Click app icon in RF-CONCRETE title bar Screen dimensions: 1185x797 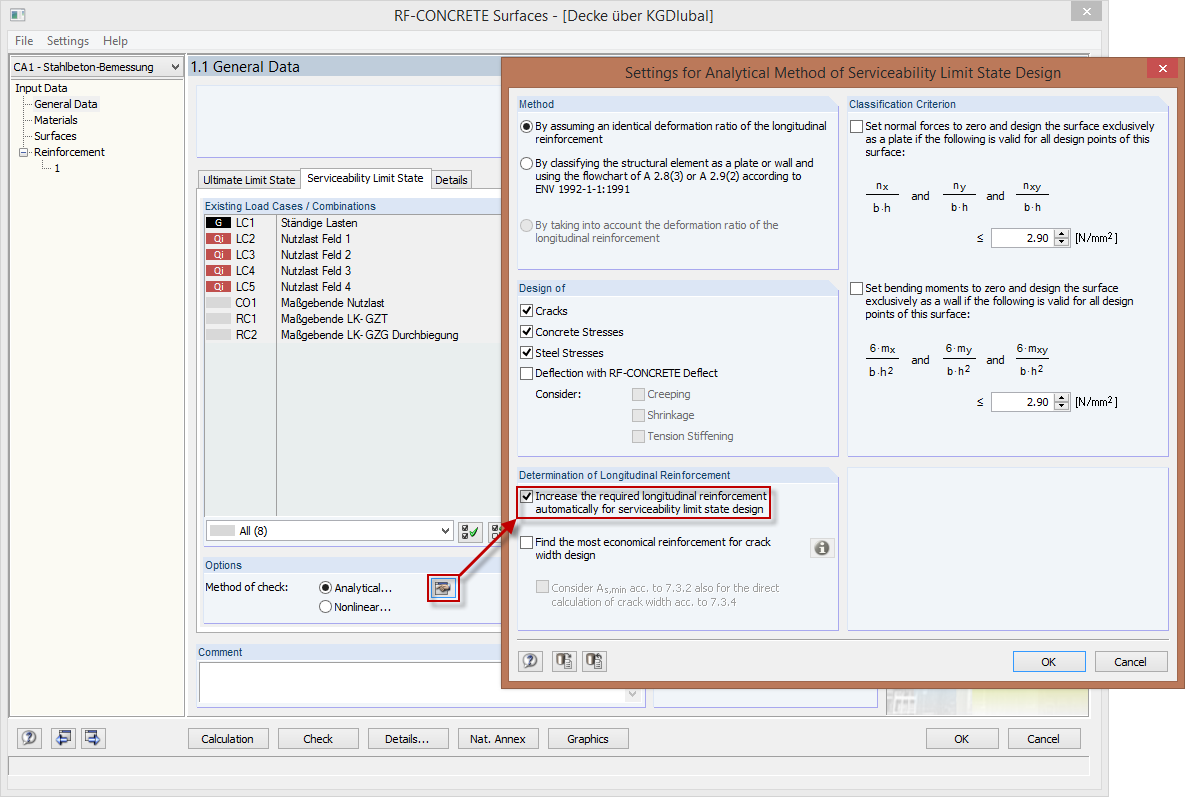tap(17, 14)
